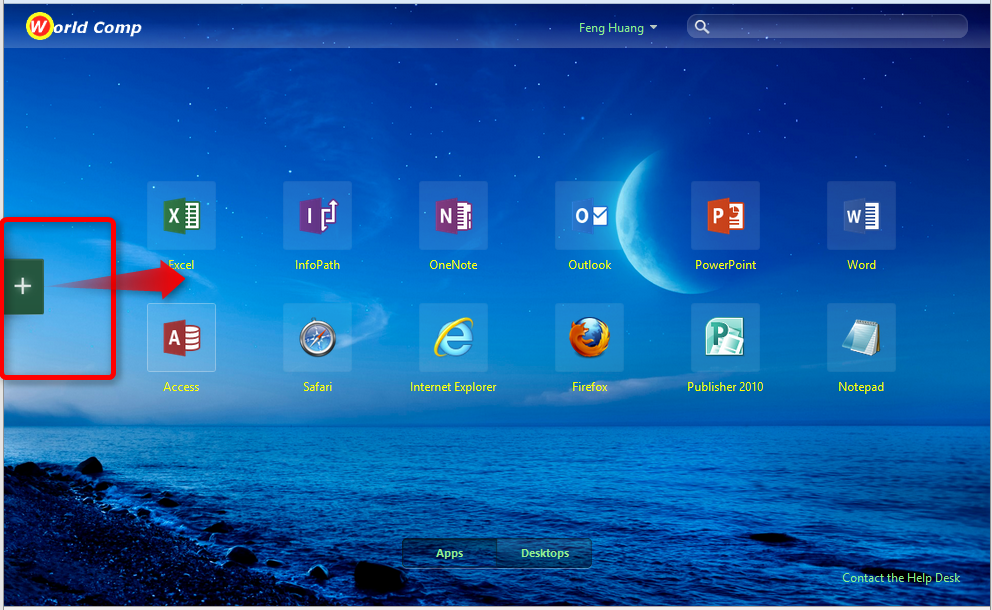Open the OneNote app icon
Image resolution: width=992 pixels, height=610 pixels.
click(454, 216)
